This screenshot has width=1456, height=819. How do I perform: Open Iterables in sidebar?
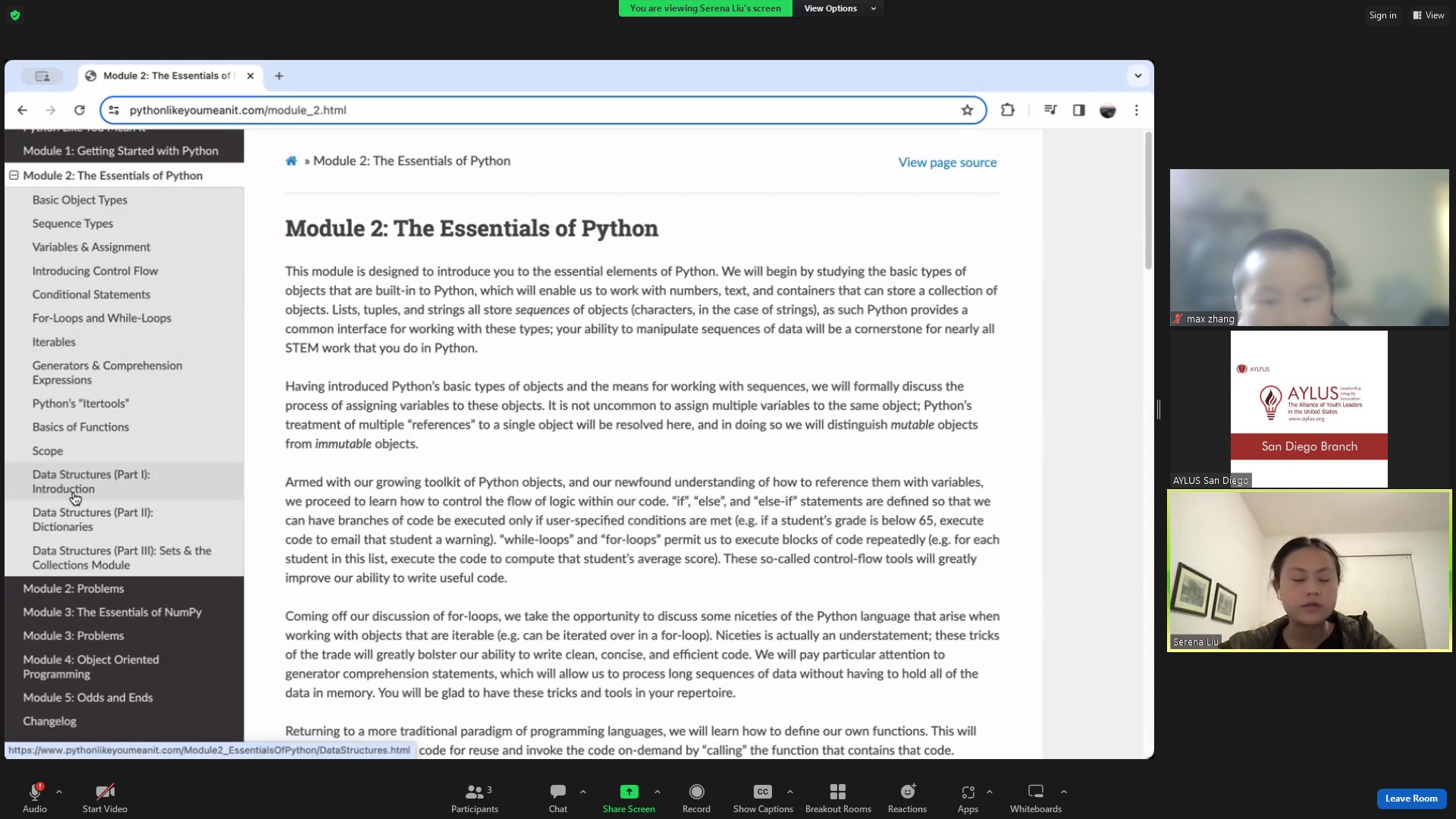pyautogui.click(x=54, y=342)
